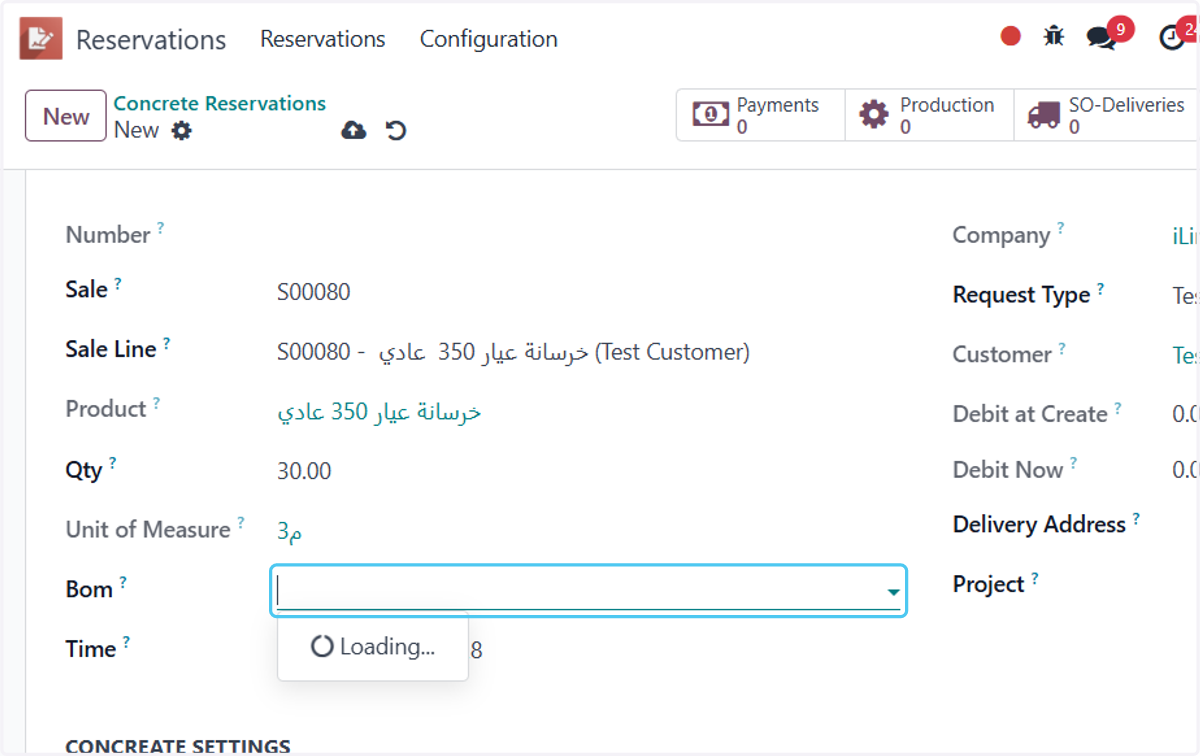Open the product link خرسانة عيار 350 عادي
Viewport: 1200px width, 756px height.
click(x=379, y=412)
